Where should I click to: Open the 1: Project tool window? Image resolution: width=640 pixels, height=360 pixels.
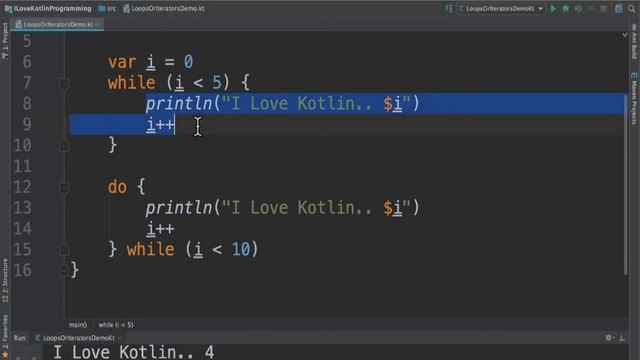(5, 41)
